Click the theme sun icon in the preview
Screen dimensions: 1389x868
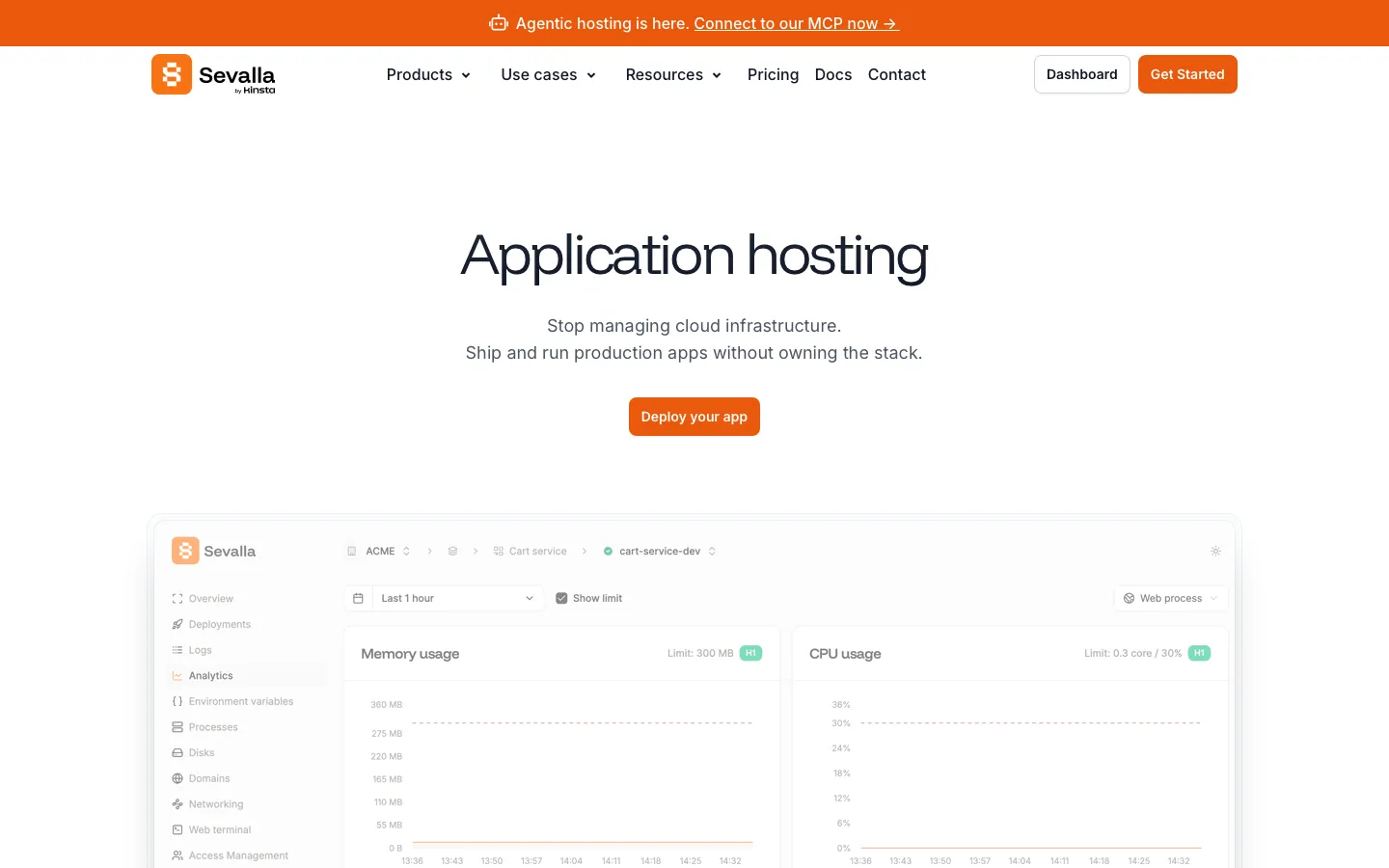pos(1215,552)
